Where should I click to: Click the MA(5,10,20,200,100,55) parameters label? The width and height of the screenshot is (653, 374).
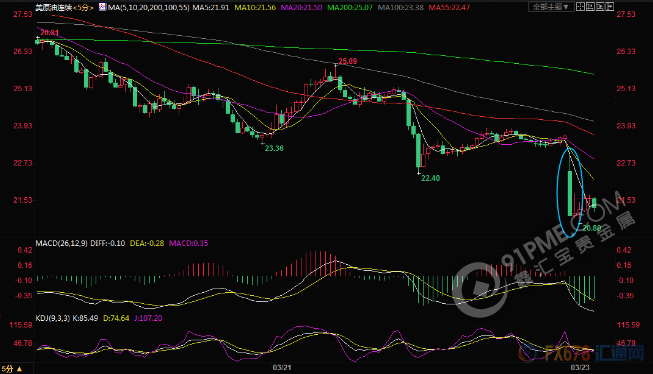point(149,7)
